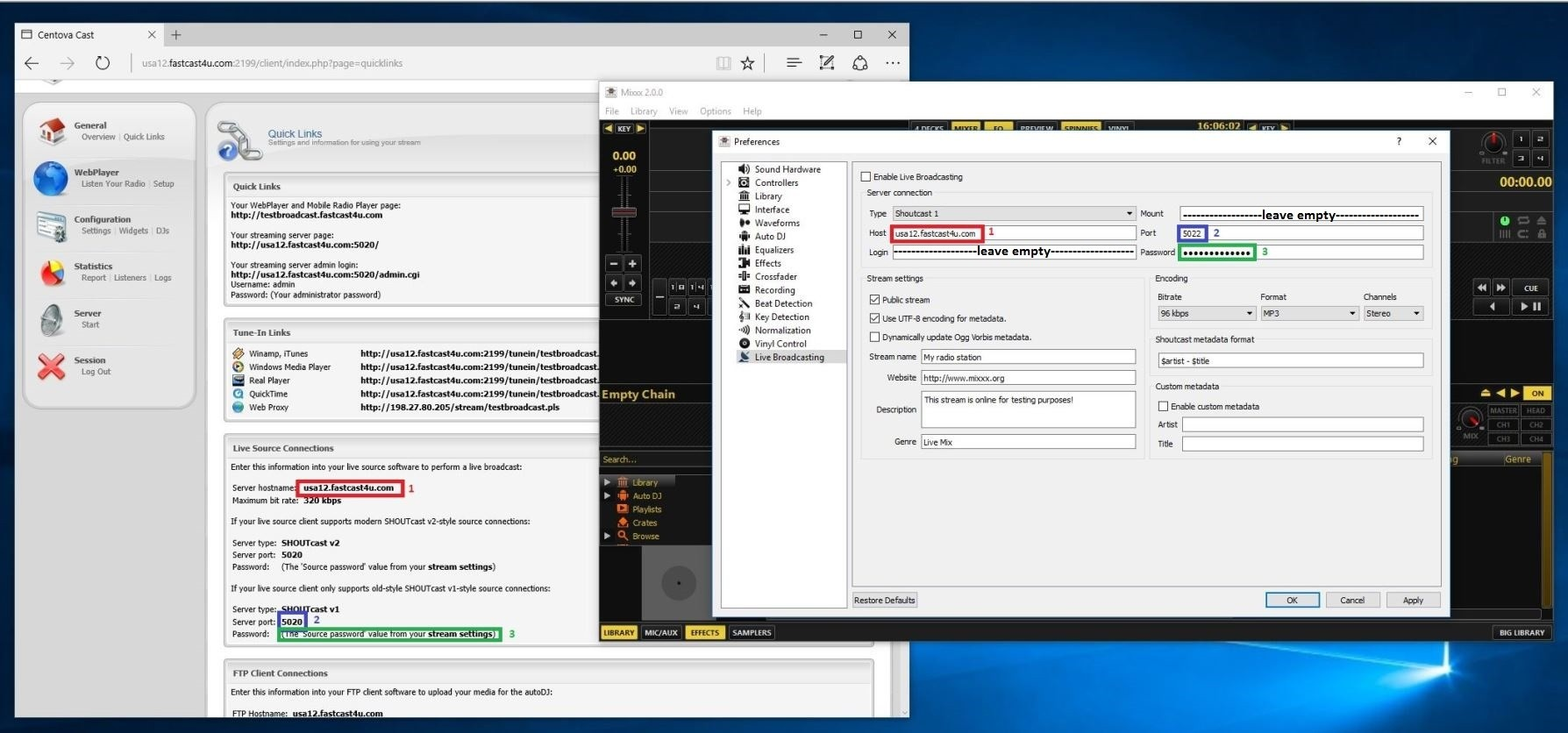Toggle Dynamically update Ogg Vorbis metadata

click(x=874, y=337)
